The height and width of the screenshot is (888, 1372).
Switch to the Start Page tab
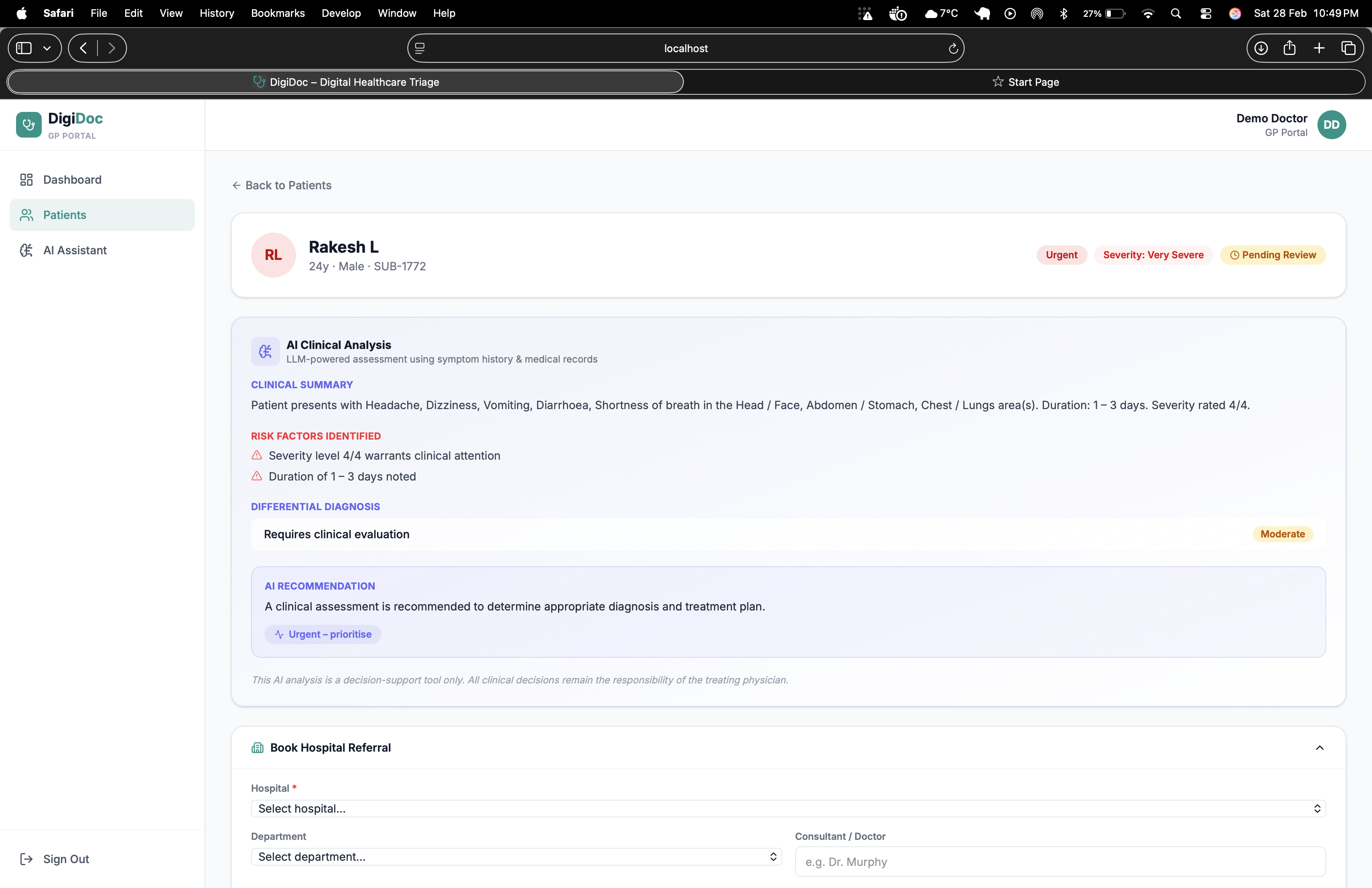(1025, 82)
